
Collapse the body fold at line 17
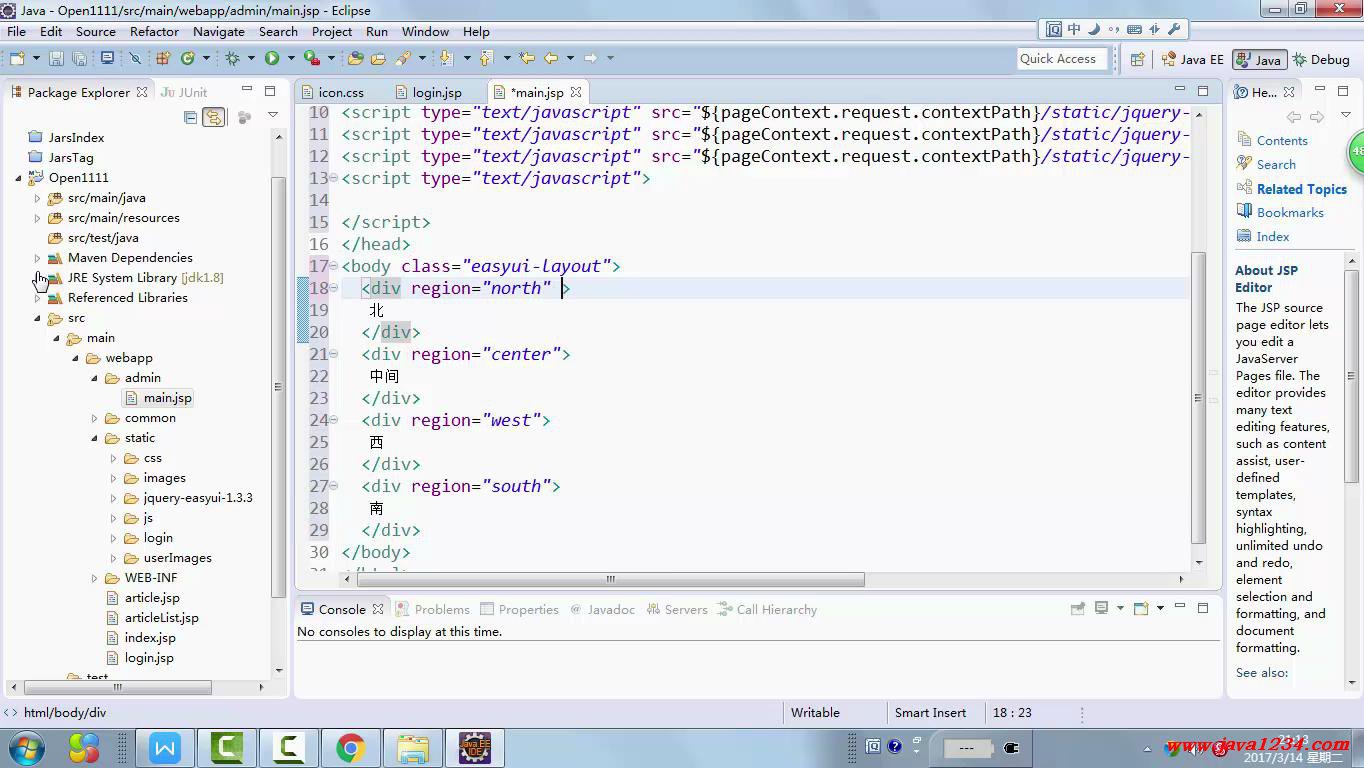coord(334,266)
